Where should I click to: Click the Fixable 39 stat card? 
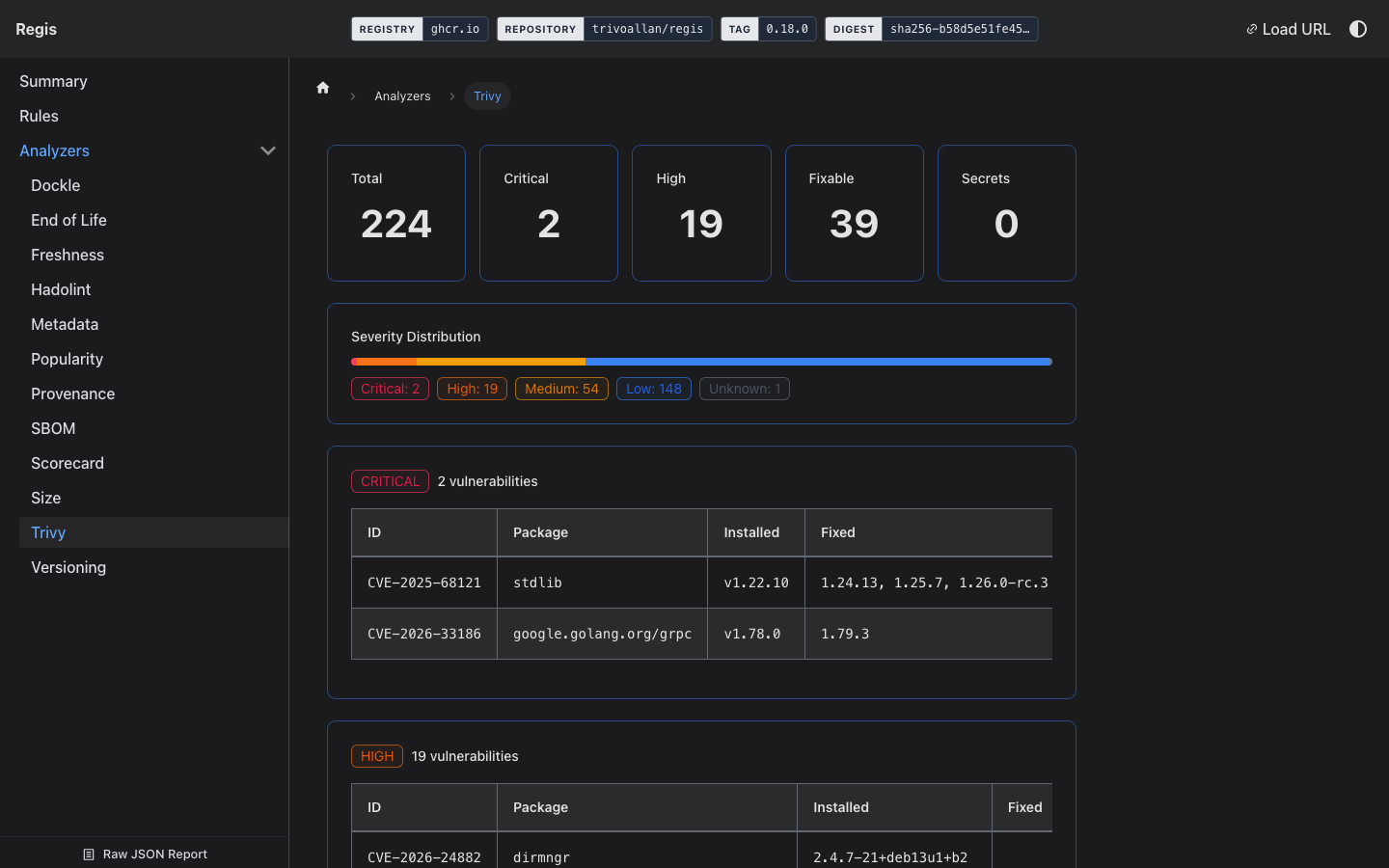[x=854, y=213]
